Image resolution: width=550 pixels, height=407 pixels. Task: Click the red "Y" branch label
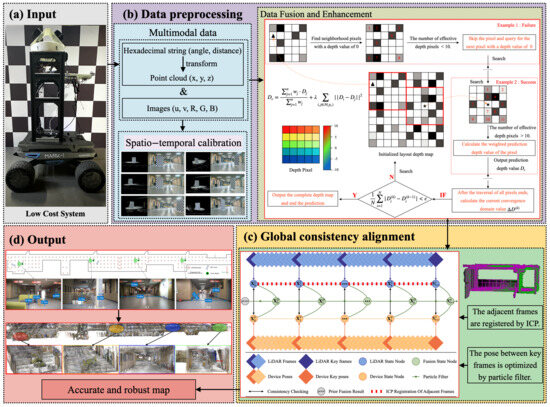pyautogui.click(x=355, y=195)
